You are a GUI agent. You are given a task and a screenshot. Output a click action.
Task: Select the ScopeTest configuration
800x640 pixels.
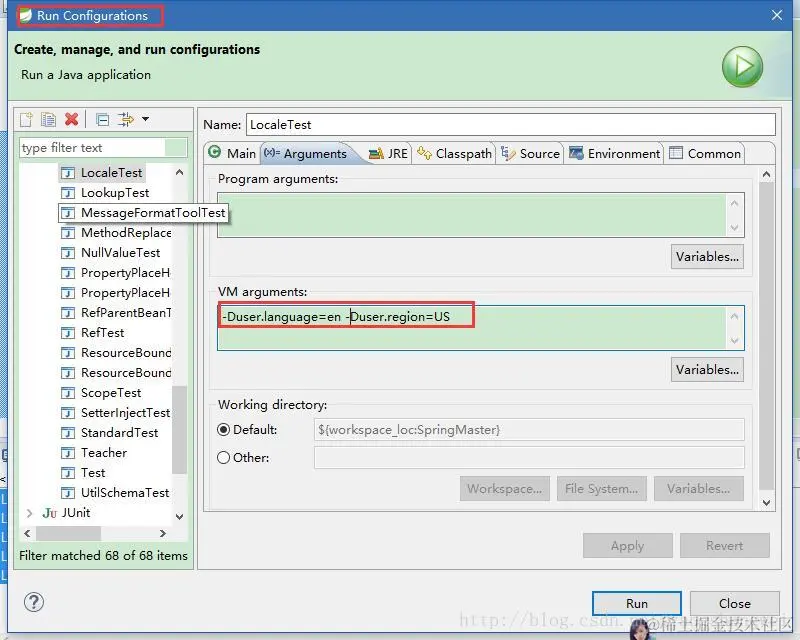tap(111, 393)
